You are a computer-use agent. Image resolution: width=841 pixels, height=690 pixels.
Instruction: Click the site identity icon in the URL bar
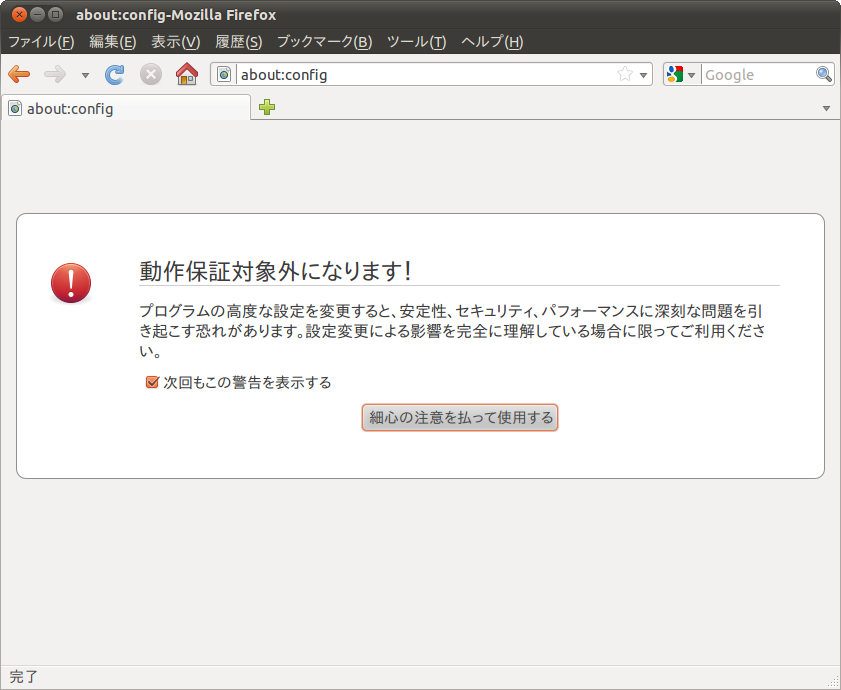click(x=224, y=74)
